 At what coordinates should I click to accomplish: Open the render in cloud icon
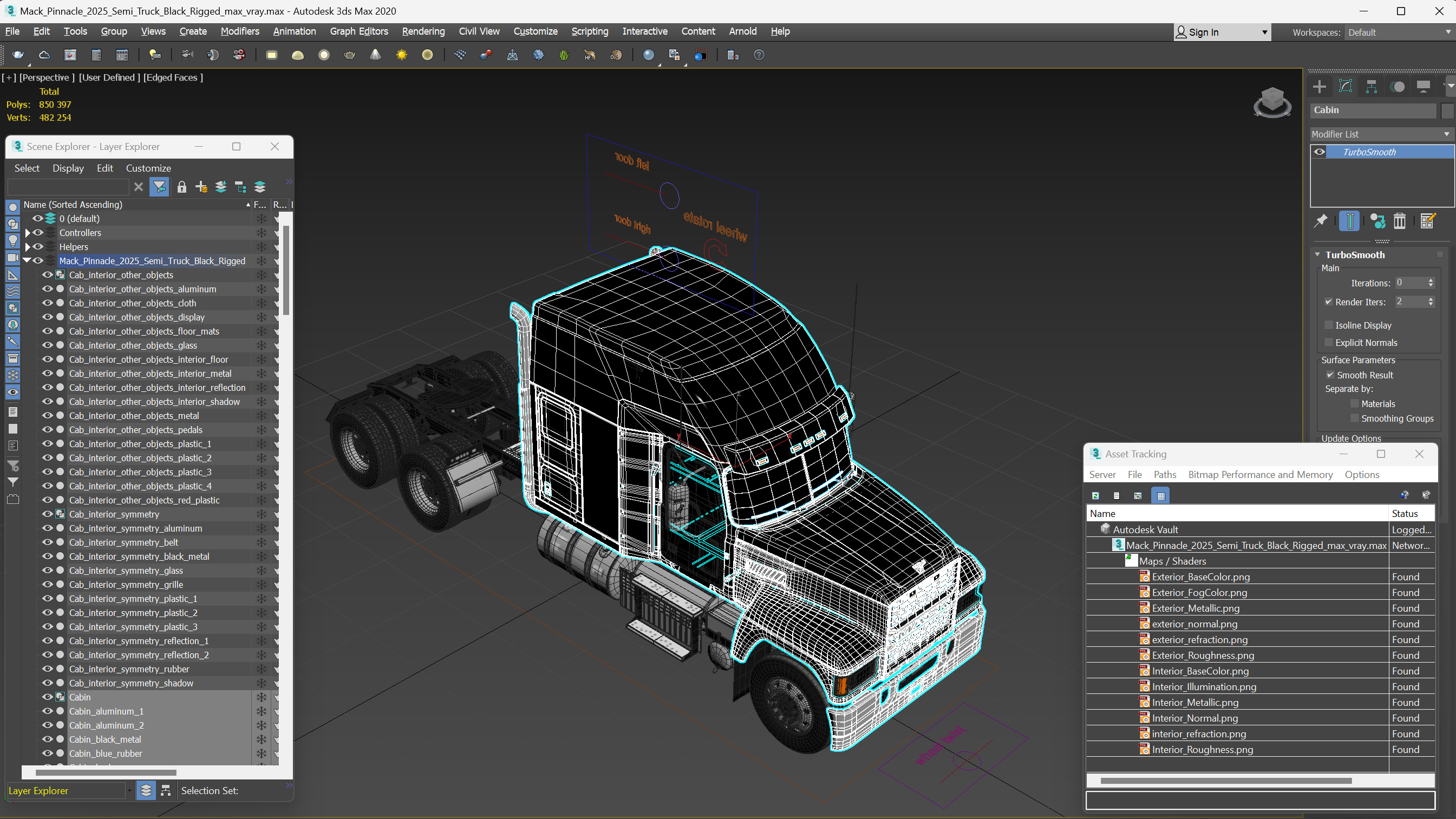pyautogui.click(x=44, y=55)
